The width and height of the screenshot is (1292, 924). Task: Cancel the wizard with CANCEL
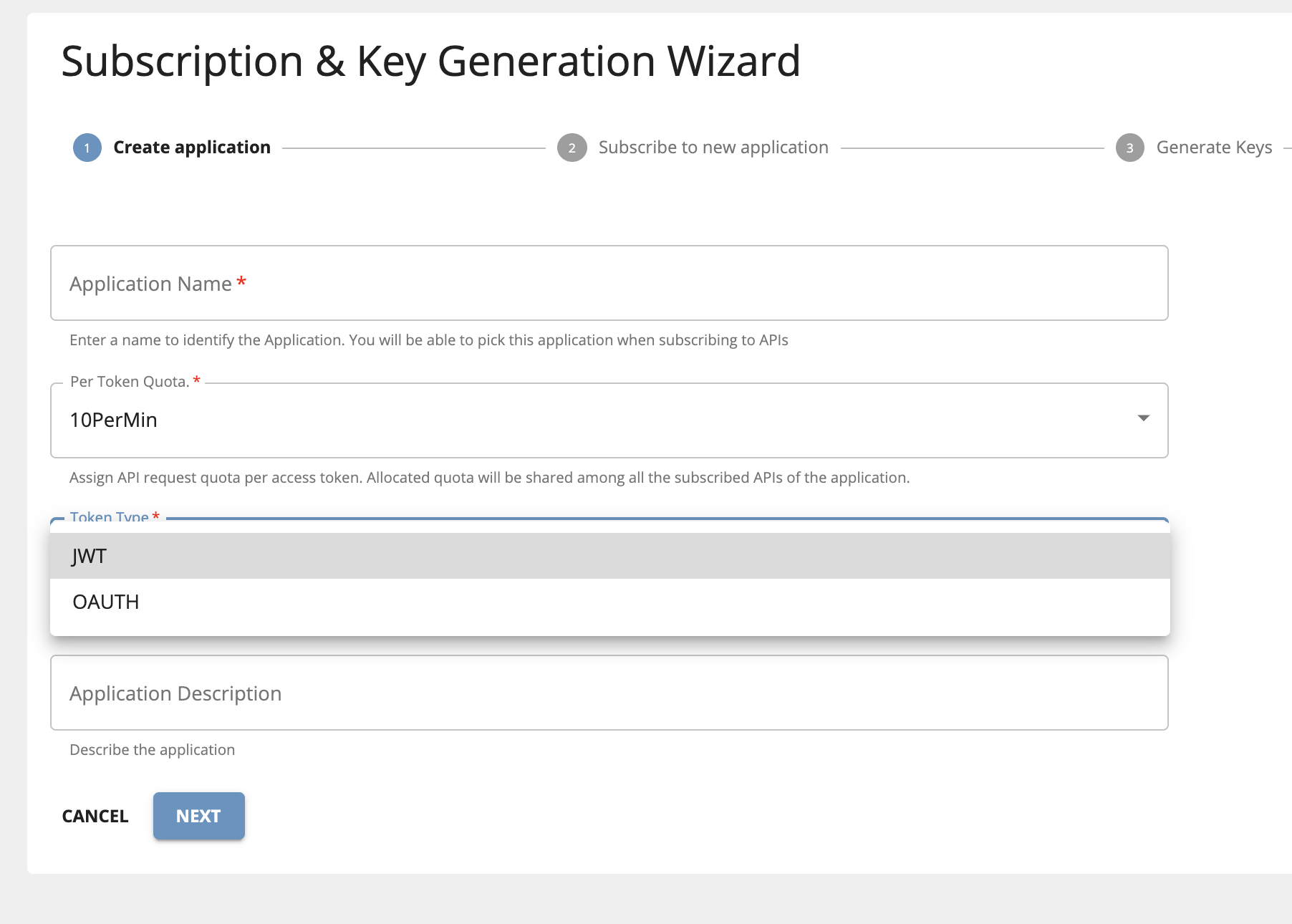[x=95, y=816]
